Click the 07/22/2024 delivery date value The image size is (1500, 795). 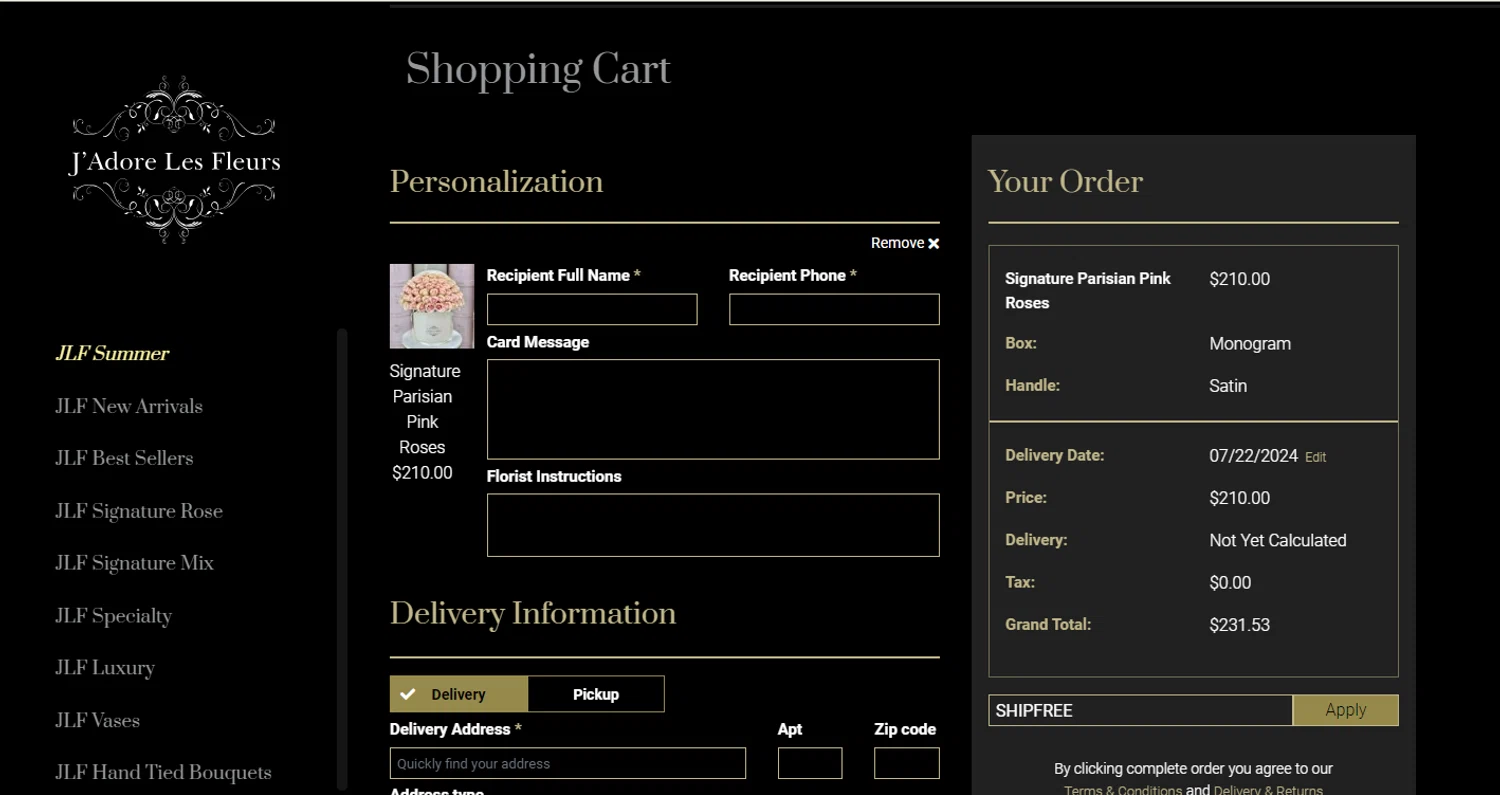coord(1254,456)
